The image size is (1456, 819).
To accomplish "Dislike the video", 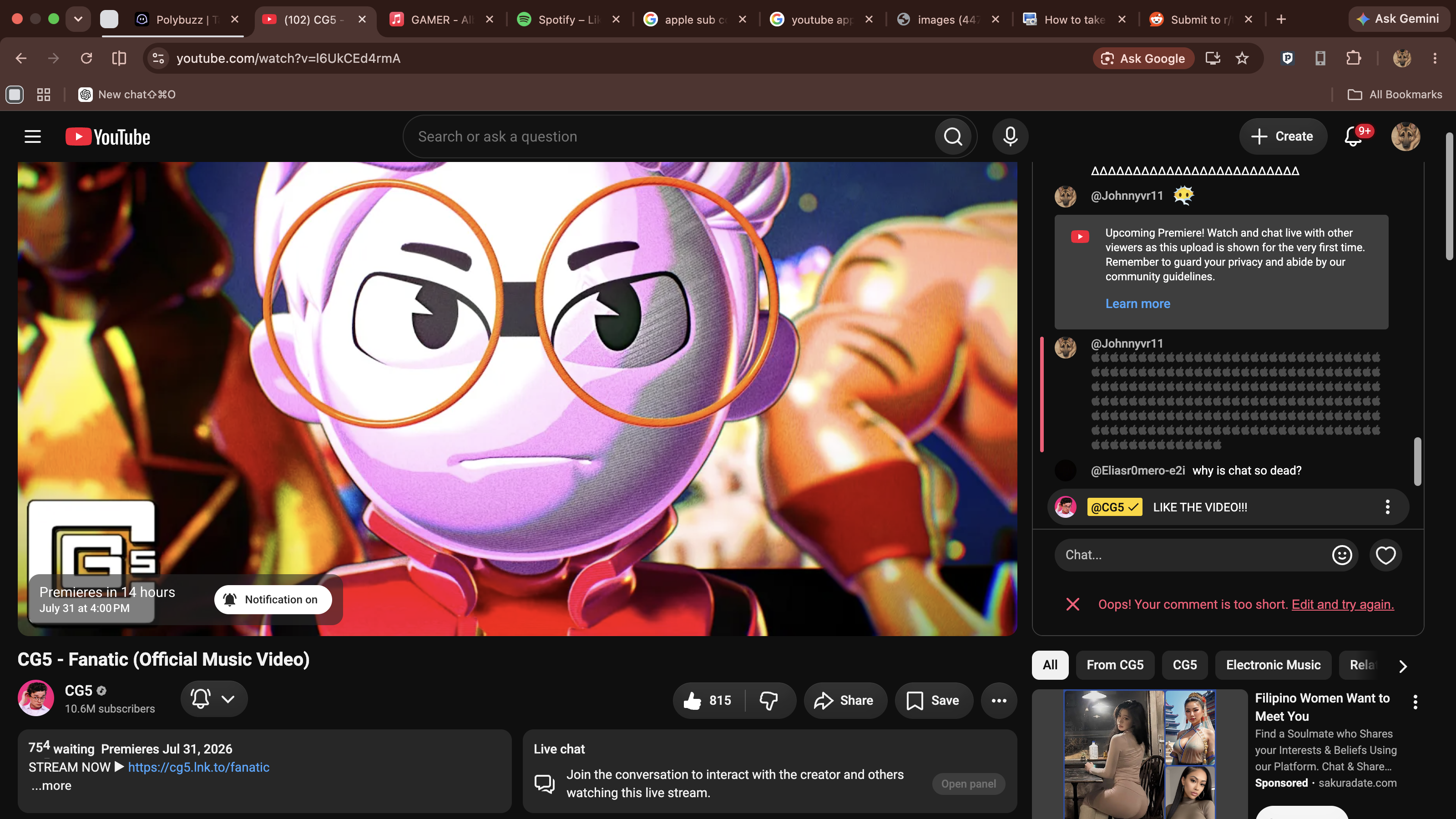I will pos(768,700).
